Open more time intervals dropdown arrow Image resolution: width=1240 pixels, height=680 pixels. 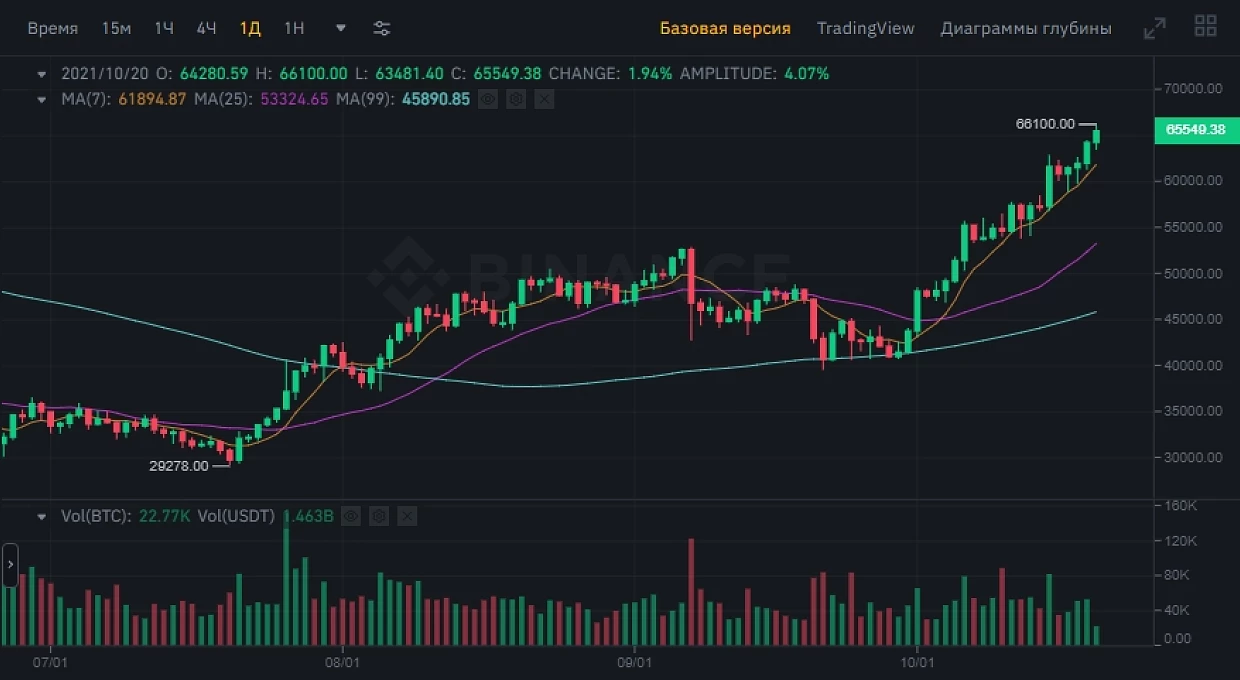tap(341, 28)
